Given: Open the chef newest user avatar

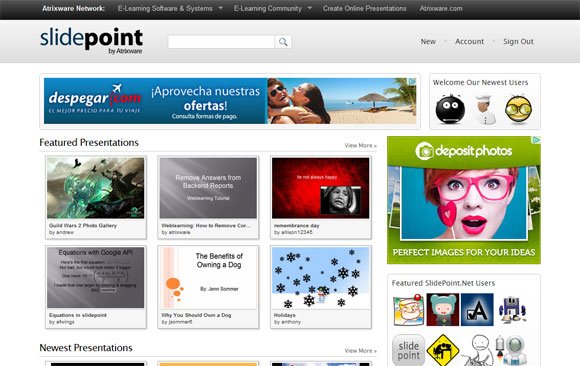Looking at the screenshot, I should [484, 110].
